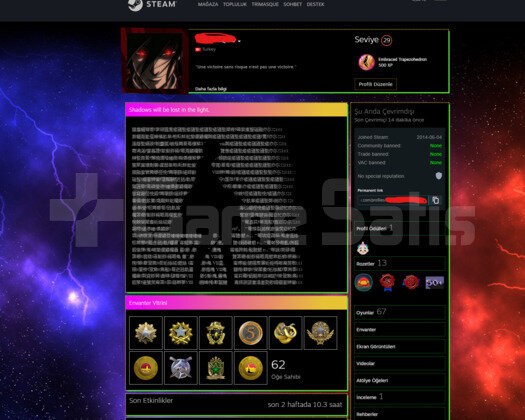
Task: Click the 'Envanter Vitrini' showcase header
Action: (236, 303)
